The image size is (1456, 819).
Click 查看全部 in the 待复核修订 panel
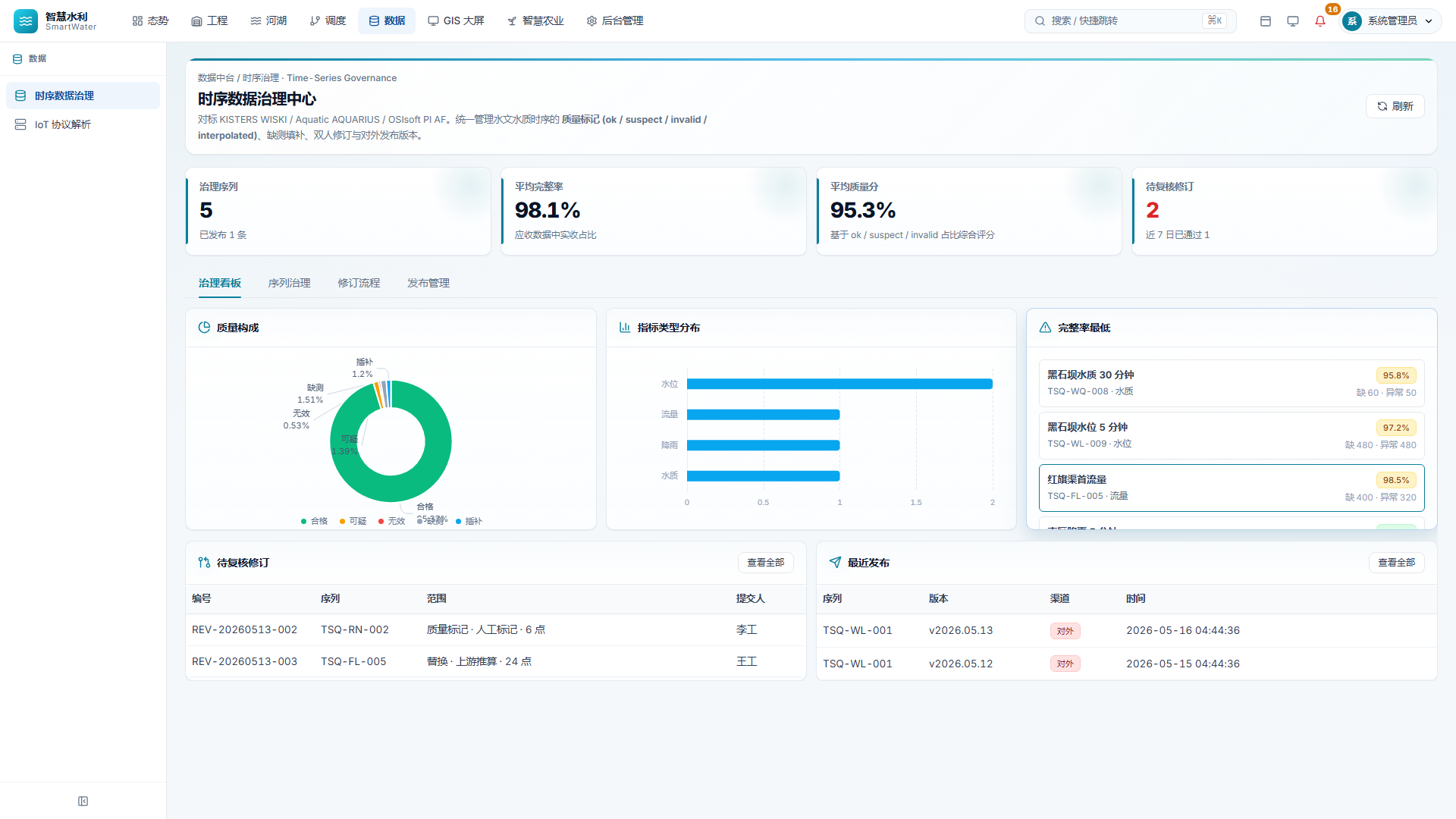click(x=766, y=563)
